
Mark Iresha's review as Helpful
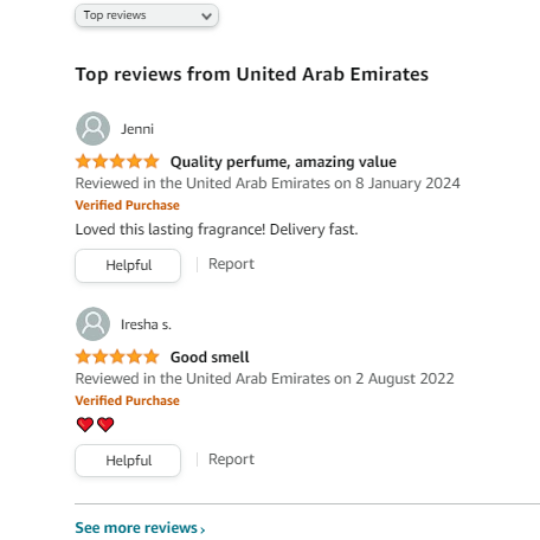[128, 460]
